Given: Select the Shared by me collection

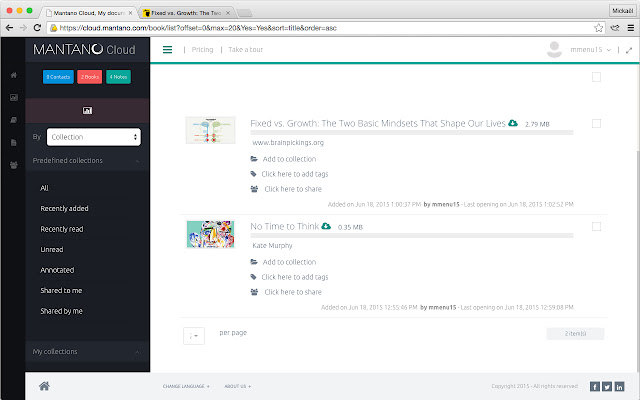Looking at the screenshot, I should (x=61, y=311).
